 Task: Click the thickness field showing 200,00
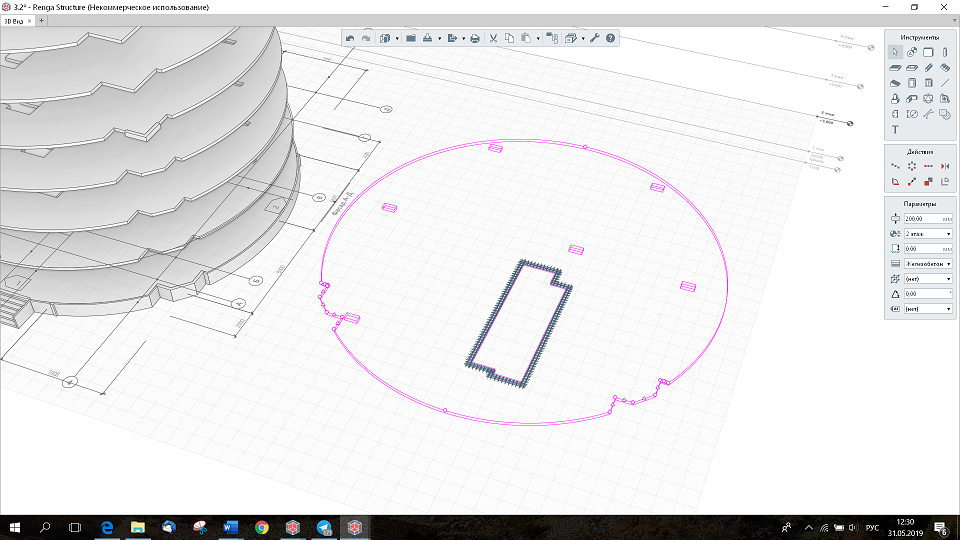coord(928,219)
